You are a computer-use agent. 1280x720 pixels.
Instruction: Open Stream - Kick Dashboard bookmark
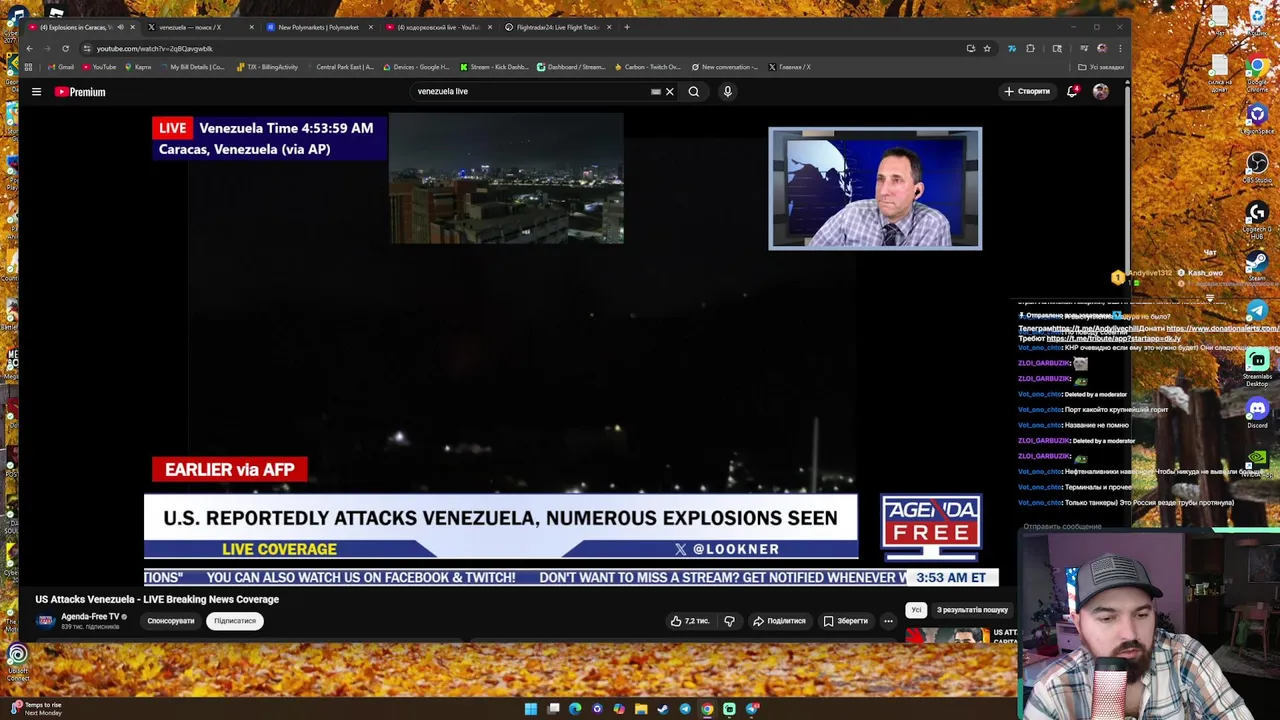pos(494,67)
